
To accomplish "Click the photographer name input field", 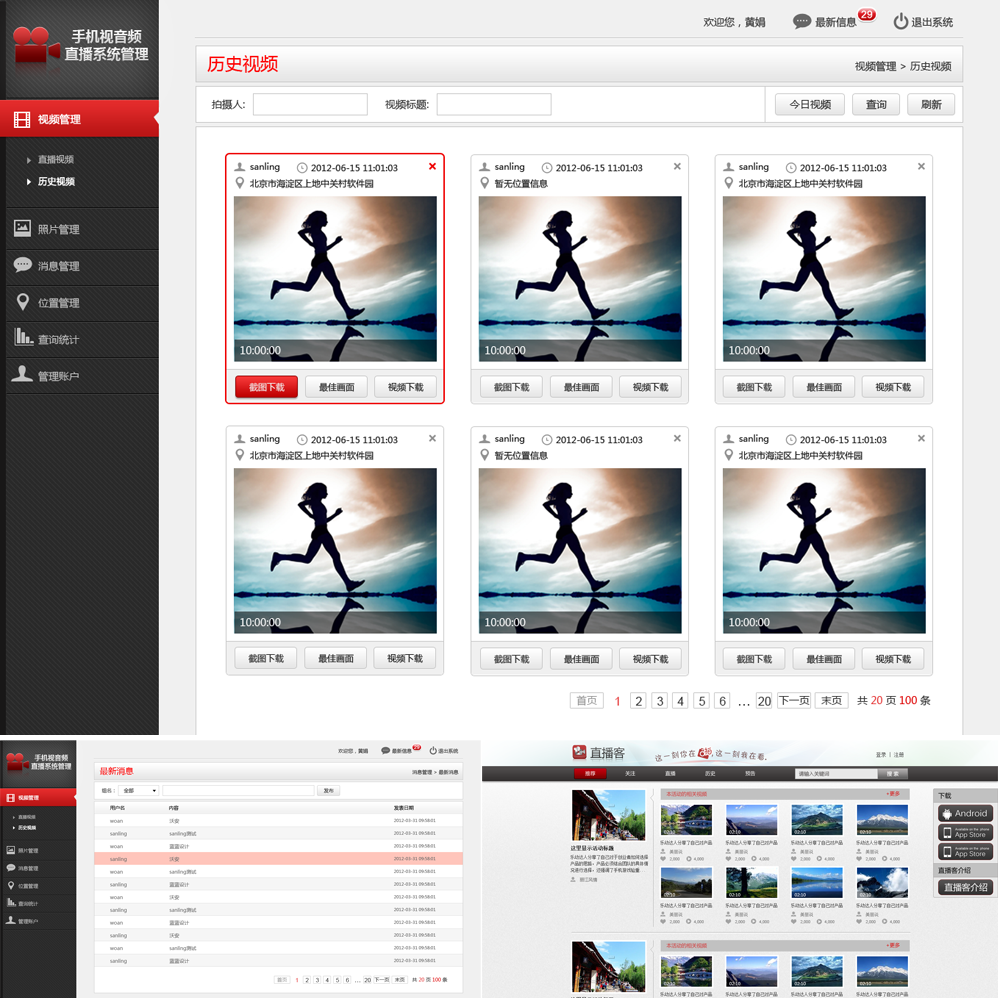I will (x=310, y=105).
